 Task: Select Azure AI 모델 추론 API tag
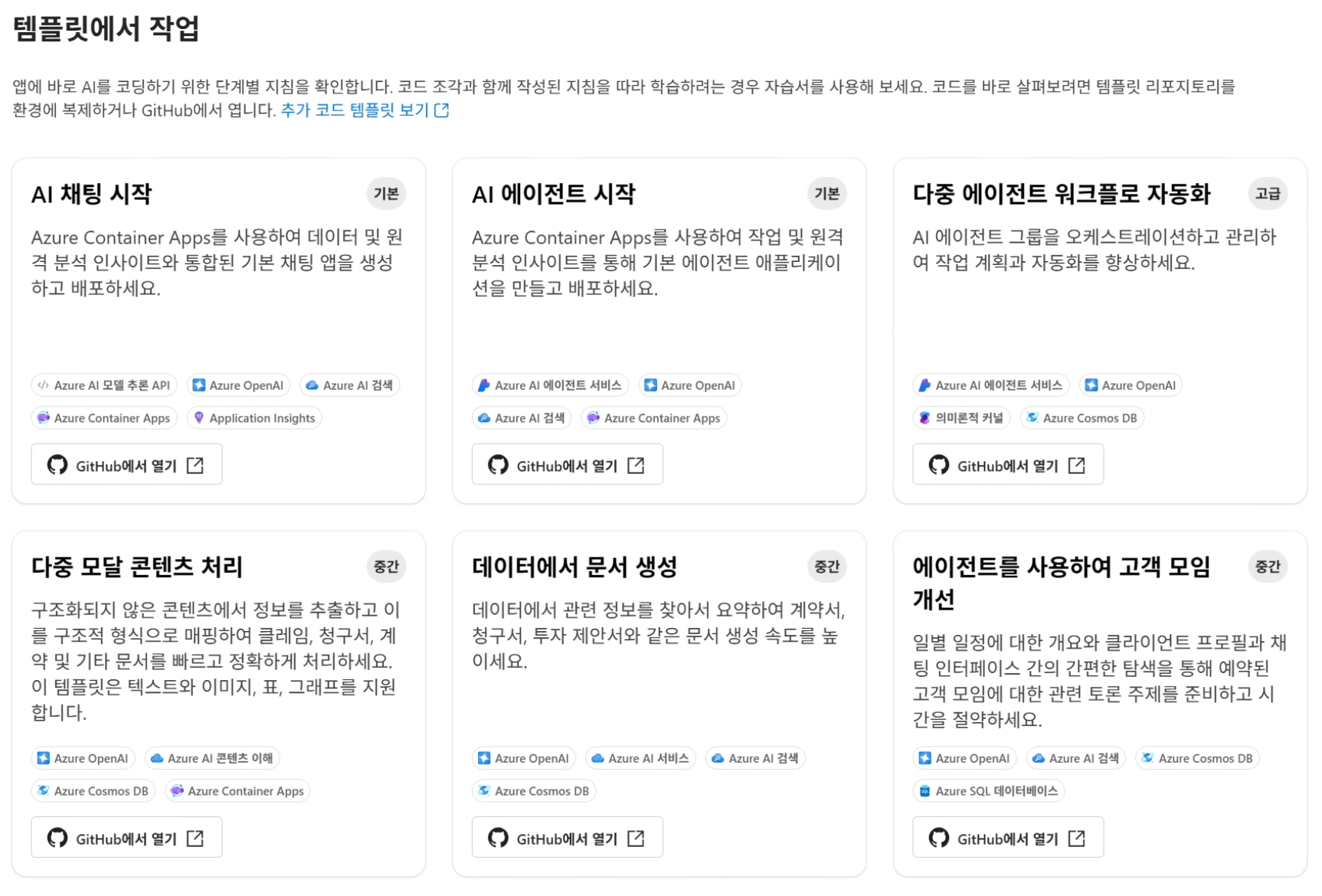coord(104,385)
